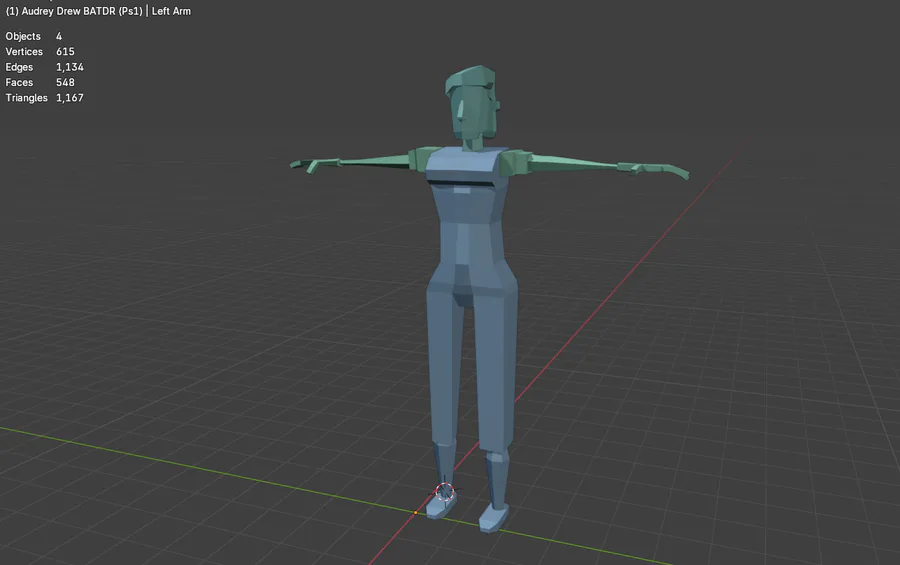This screenshot has height=565, width=900.
Task: Click the 'Audrey Drew BATDR (Ps1)' collection text
Action: [82, 11]
